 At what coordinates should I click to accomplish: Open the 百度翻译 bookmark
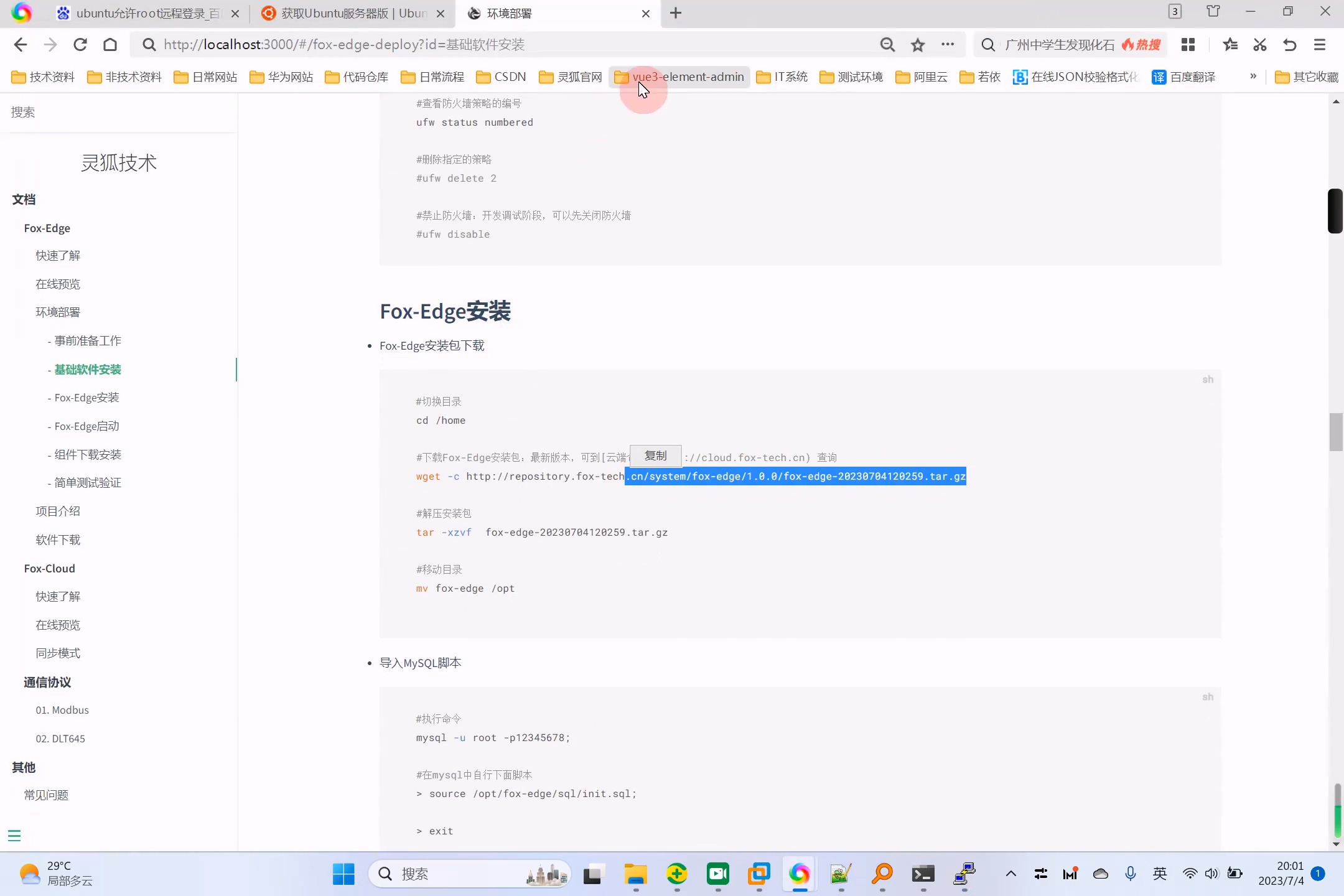pyautogui.click(x=1184, y=77)
